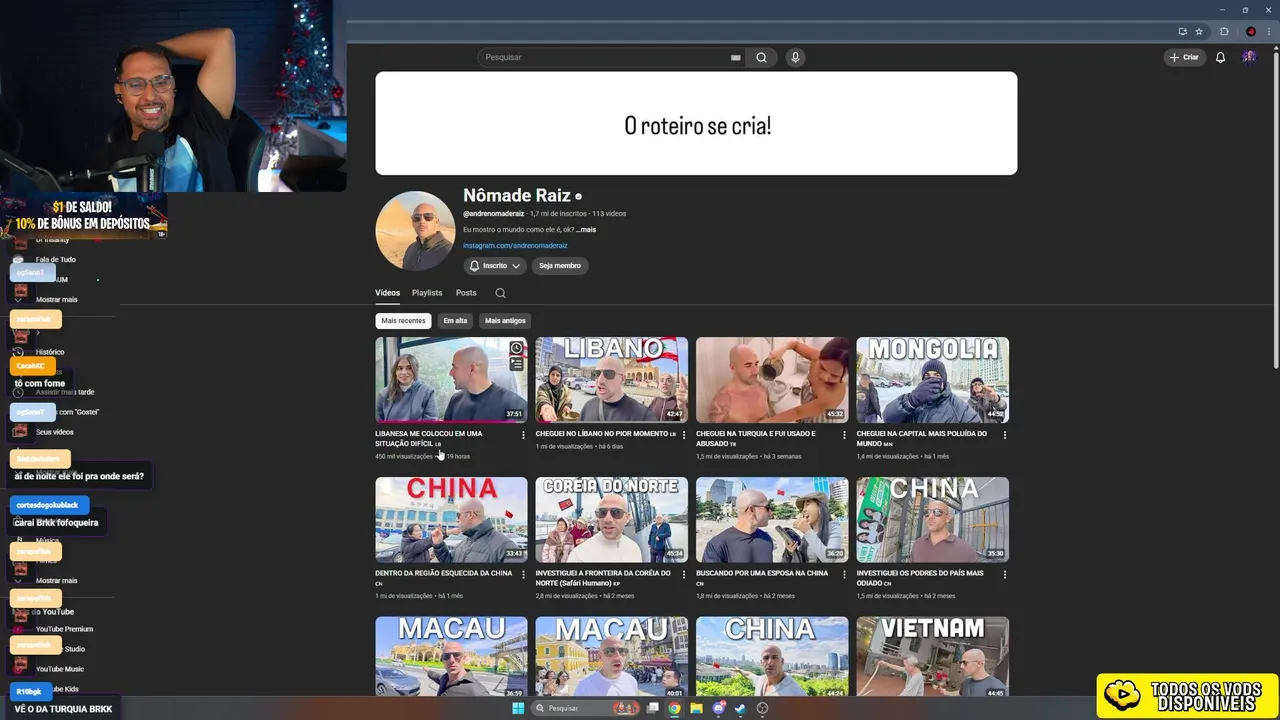1280x720 pixels.
Task: Switch to the Vídeos tab
Action: 387,293
